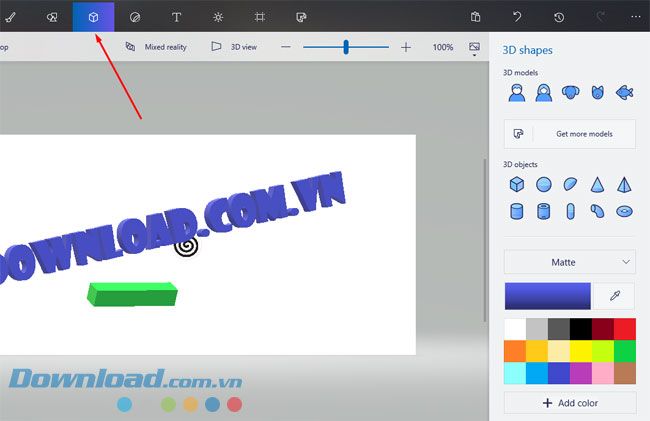Open the Canvas tool
Viewport: 650px width, 421px height.
click(x=260, y=17)
